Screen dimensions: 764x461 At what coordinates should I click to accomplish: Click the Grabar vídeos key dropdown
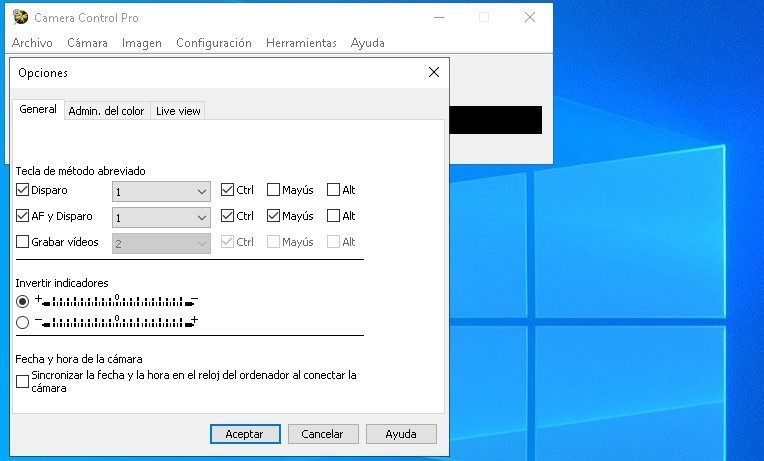[x=161, y=243]
